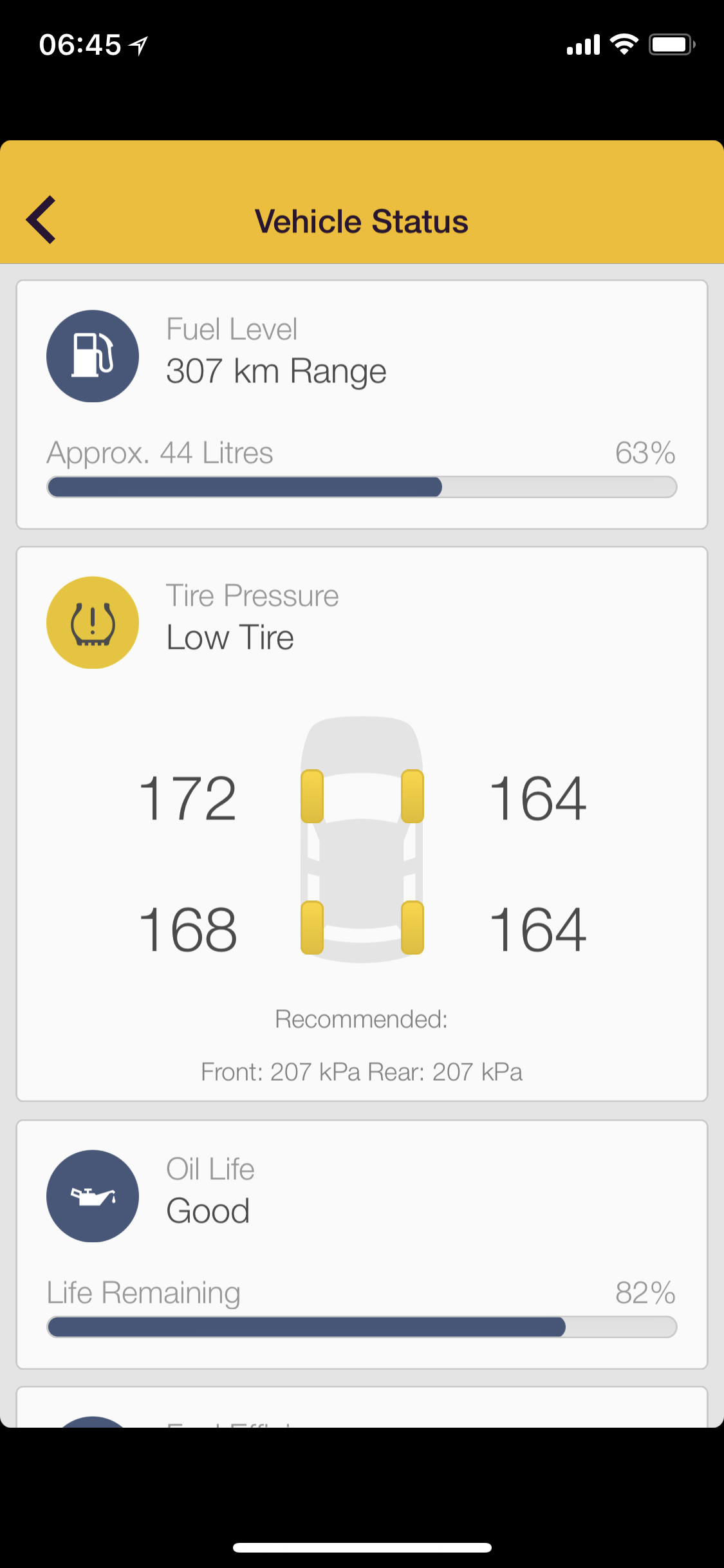Tap the Oil Life Good label
The height and width of the screenshot is (1568, 724).
point(208,1211)
